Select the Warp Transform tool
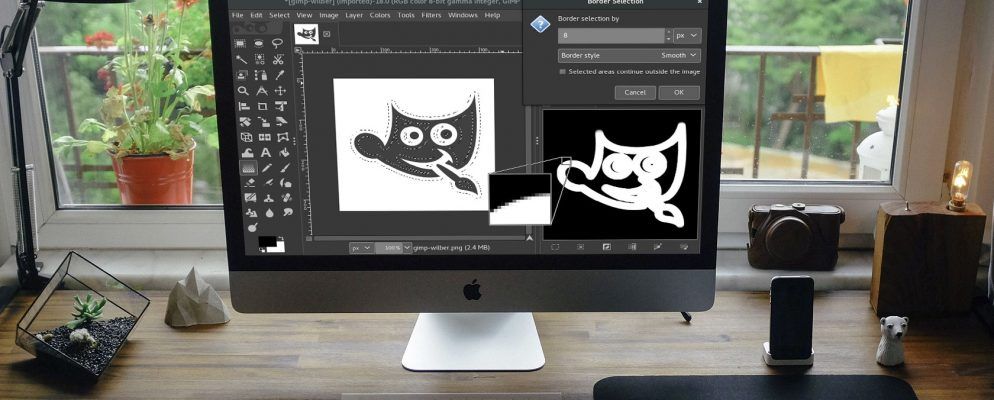Viewport: 994px width, 400px height. pyautogui.click(x=247, y=153)
